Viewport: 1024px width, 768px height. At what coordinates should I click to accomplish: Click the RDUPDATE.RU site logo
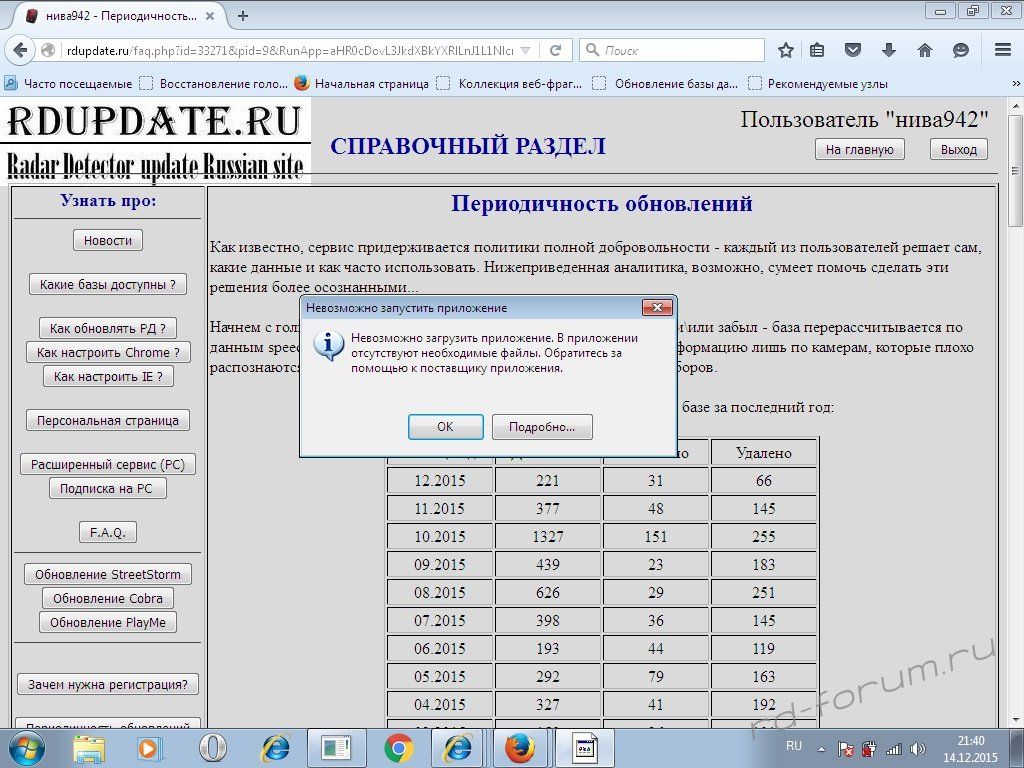(x=155, y=141)
